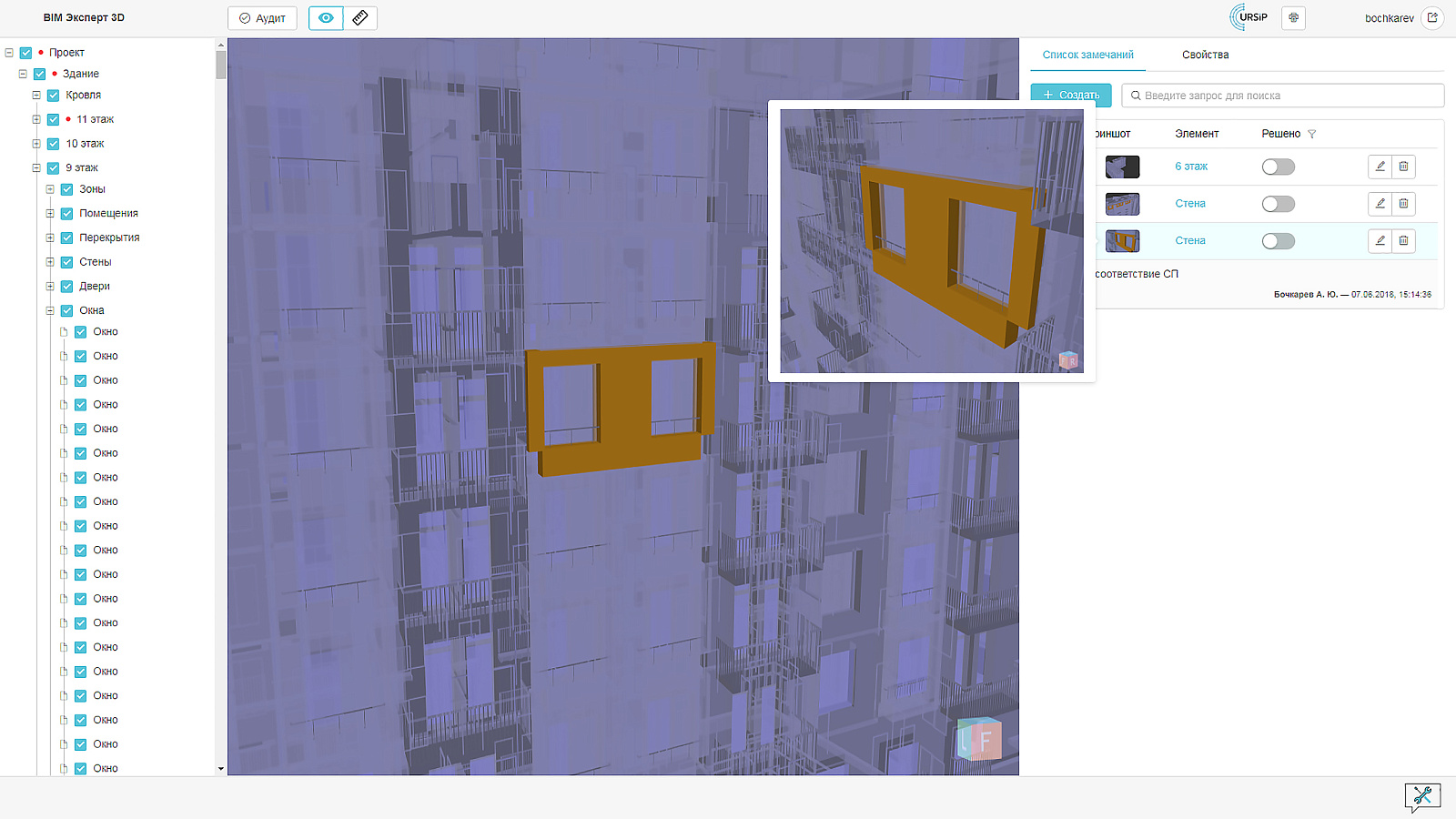This screenshot has width=1456, height=819.
Task: Mark the 6 этаж remark as resolved
Action: [x=1278, y=167]
